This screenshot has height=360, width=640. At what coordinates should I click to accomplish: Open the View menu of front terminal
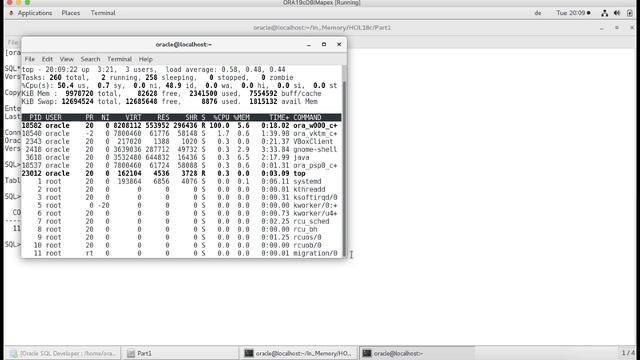point(67,59)
